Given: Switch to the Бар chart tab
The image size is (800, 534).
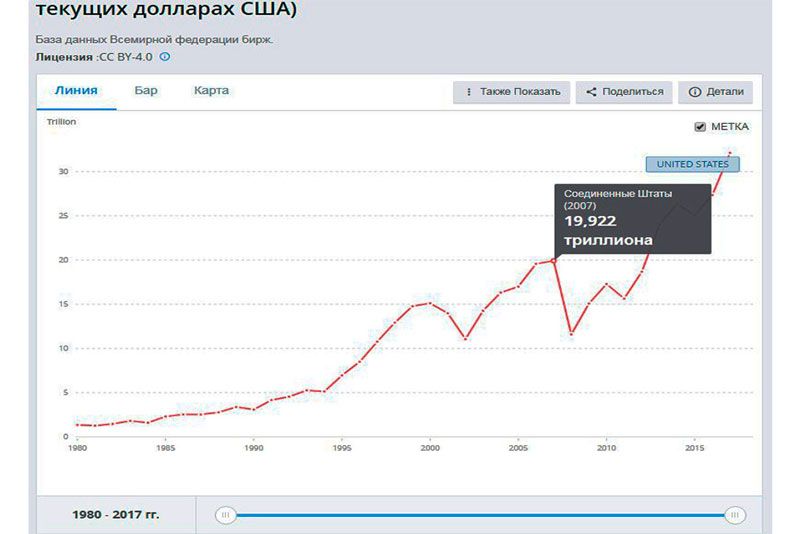Looking at the screenshot, I should click(x=146, y=90).
